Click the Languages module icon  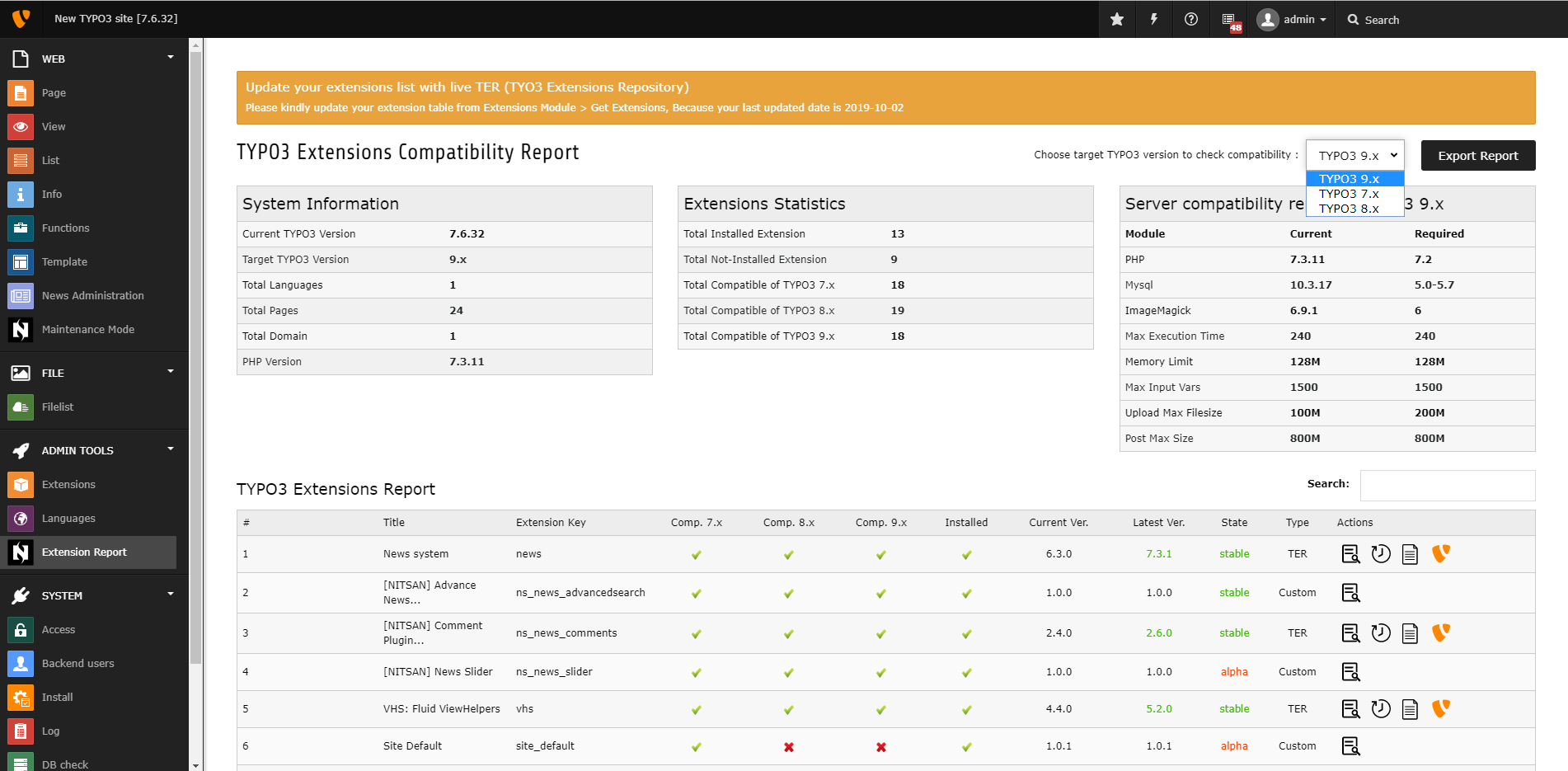tap(21, 519)
